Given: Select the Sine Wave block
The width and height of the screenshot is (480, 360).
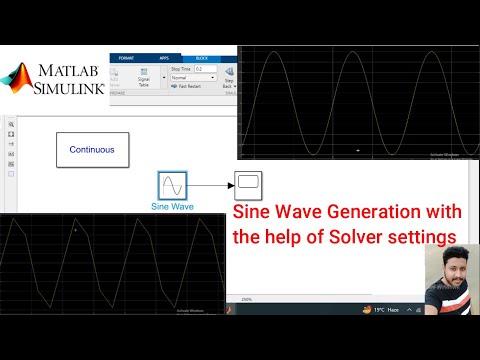Looking at the screenshot, I should (x=172, y=186).
